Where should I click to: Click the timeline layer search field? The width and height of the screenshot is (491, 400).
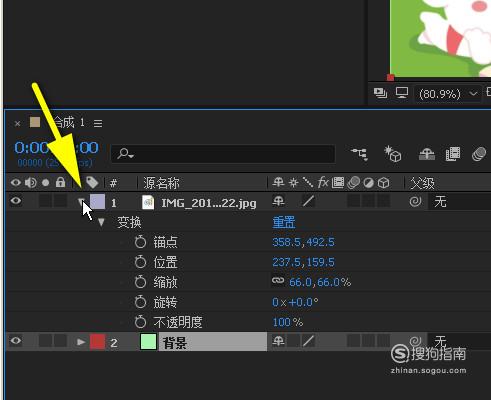223,154
